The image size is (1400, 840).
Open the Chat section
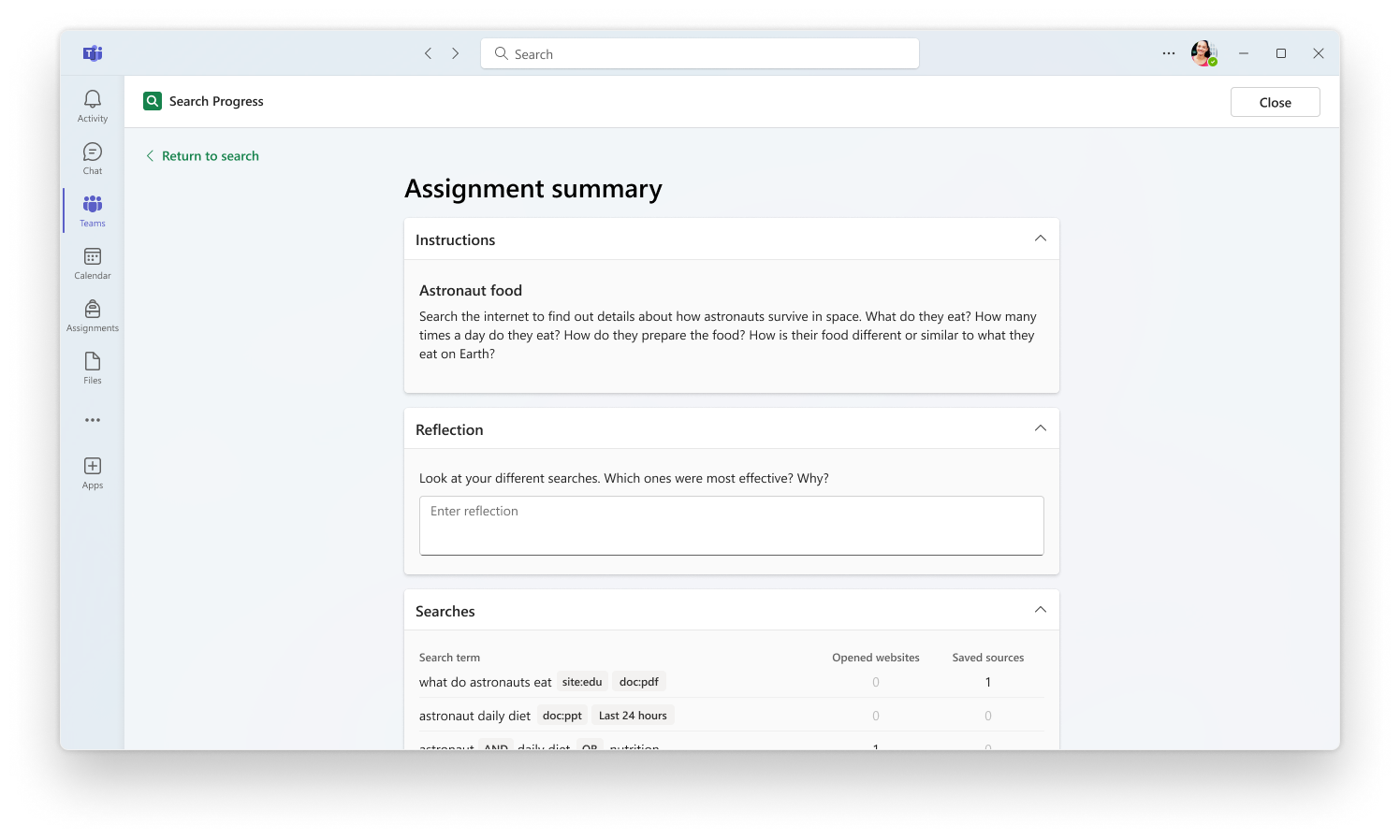pos(92,157)
